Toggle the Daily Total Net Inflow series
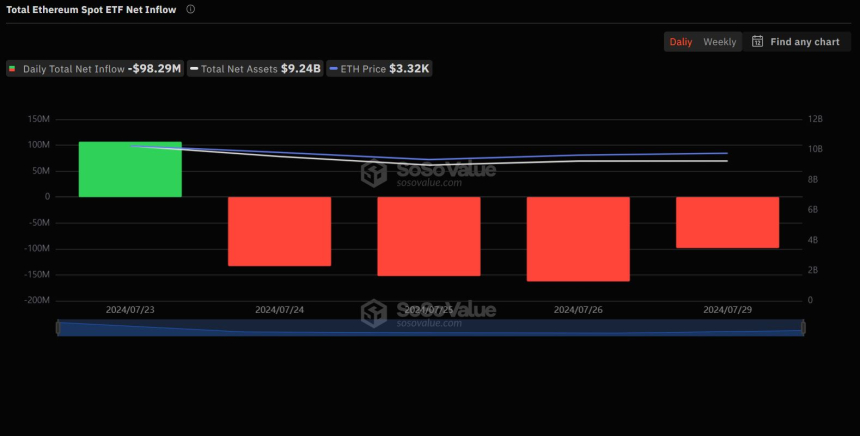 coord(95,69)
